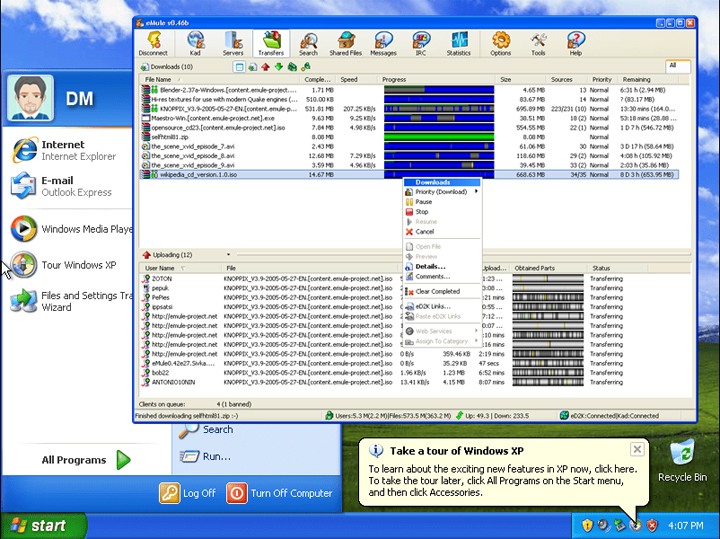Open the Tools toolbar menu
Image resolution: width=720 pixels, height=539 pixels.
click(538, 44)
